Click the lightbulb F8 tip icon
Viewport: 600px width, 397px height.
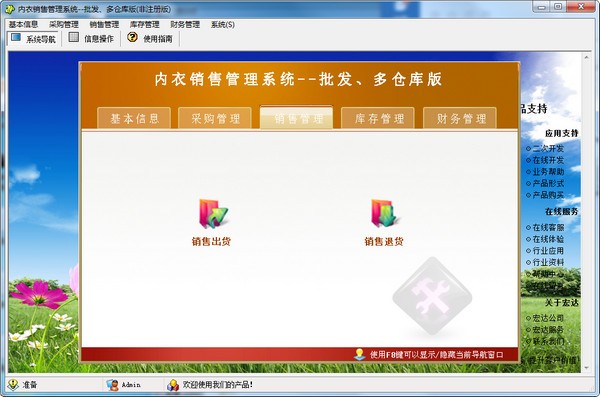coord(360,354)
